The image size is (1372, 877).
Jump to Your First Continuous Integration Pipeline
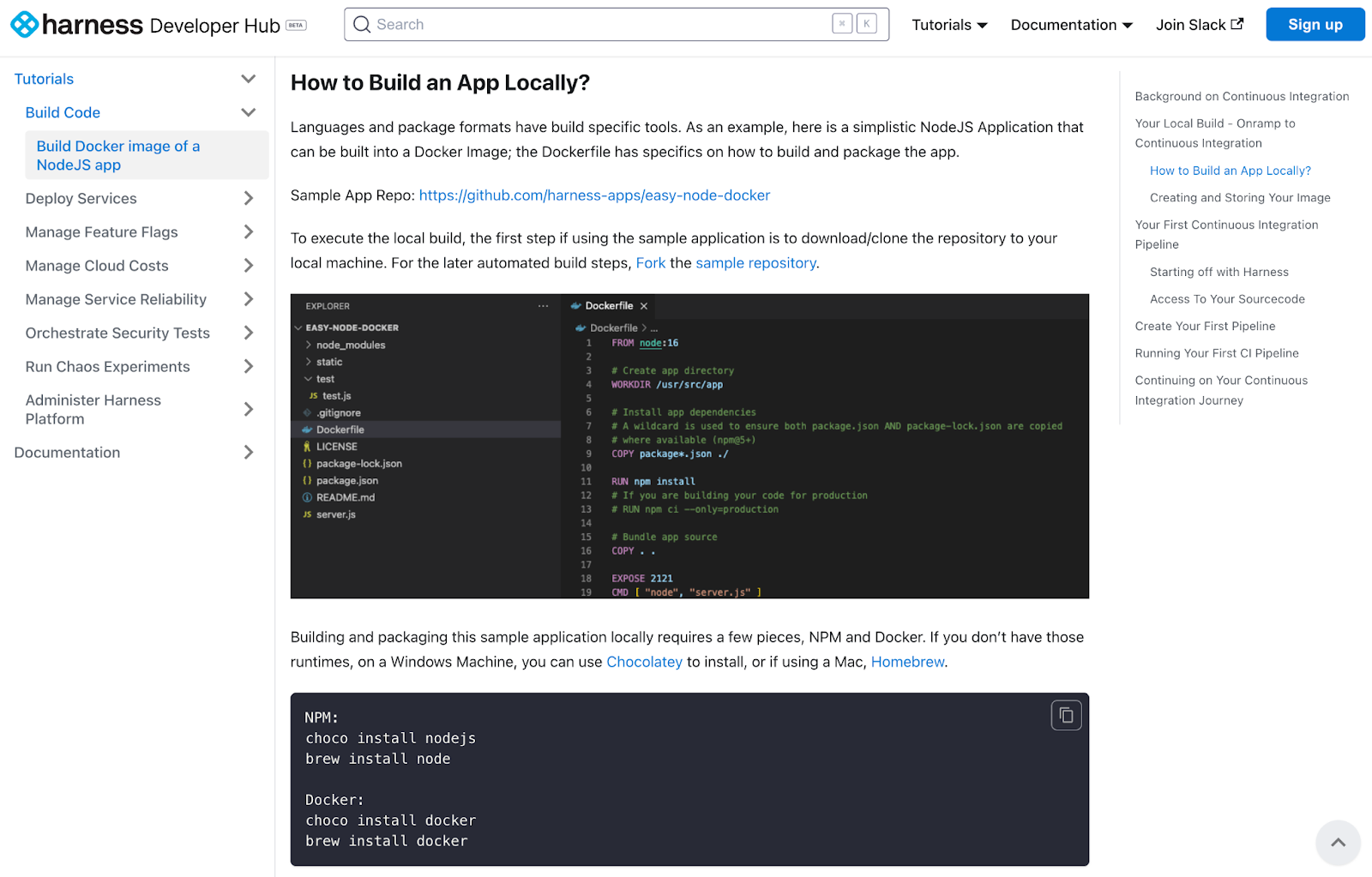pos(1226,234)
